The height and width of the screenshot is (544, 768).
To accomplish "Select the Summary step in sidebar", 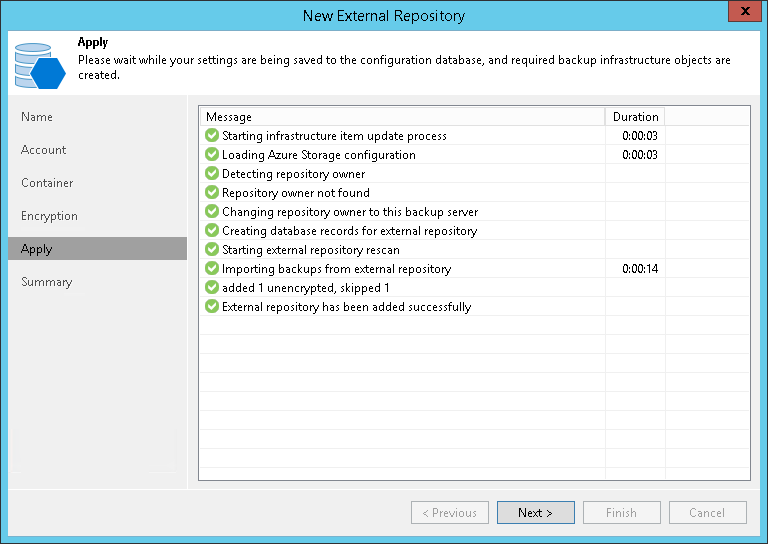I will coord(46,282).
